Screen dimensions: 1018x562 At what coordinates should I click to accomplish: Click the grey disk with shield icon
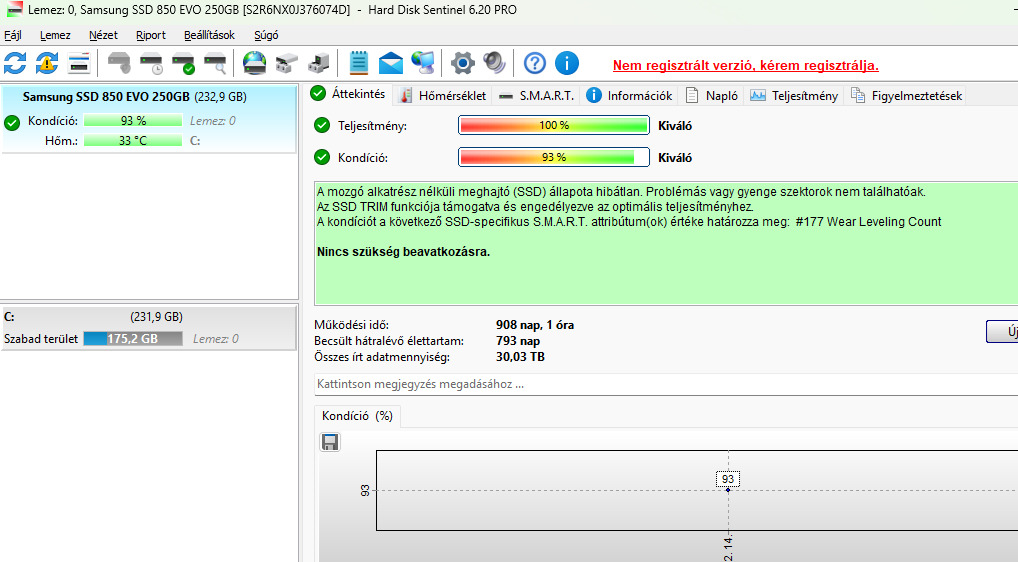coord(119,64)
